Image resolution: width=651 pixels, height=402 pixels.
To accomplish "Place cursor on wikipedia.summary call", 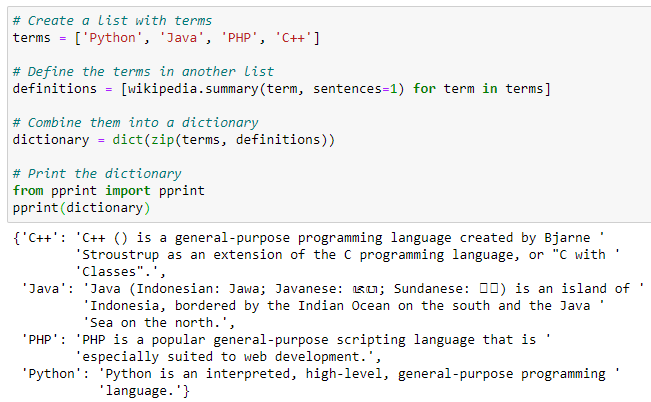I will tap(193, 89).
